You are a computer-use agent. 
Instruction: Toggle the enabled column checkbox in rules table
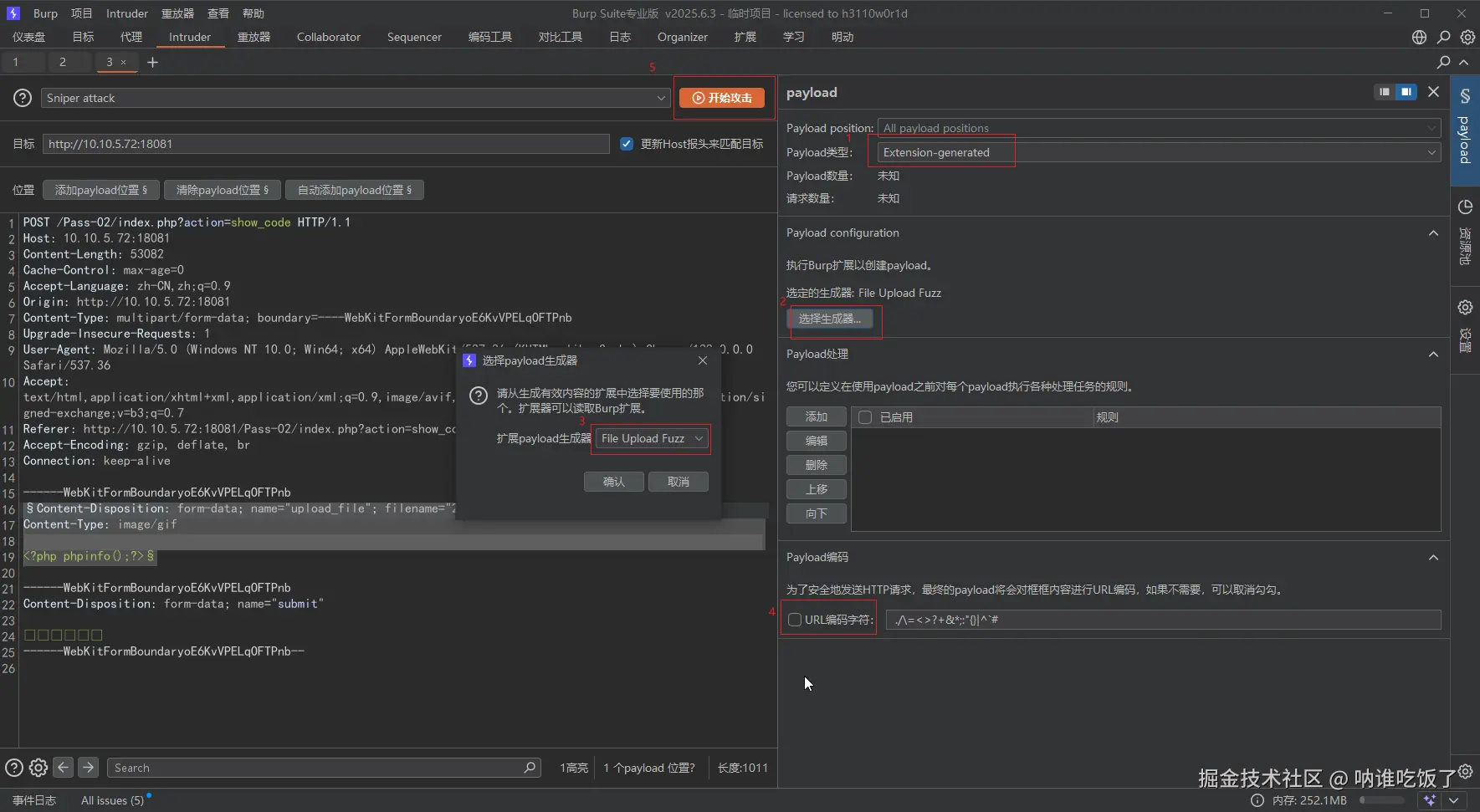pyautogui.click(x=865, y=417)
